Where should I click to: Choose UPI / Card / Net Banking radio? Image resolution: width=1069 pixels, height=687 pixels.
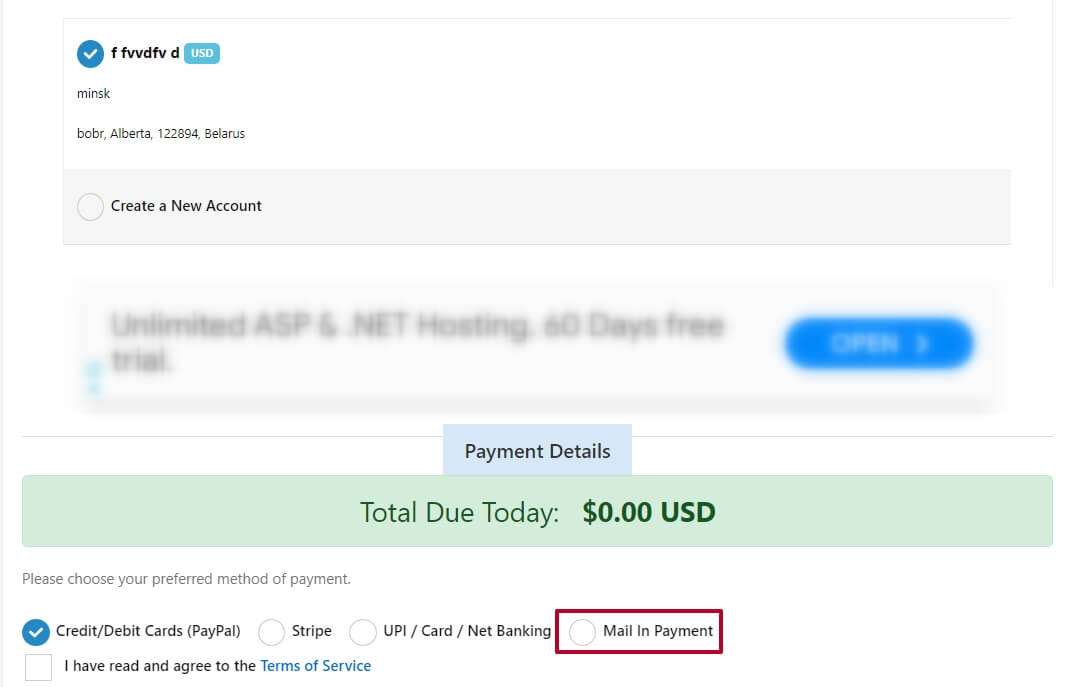click(363, 632)
